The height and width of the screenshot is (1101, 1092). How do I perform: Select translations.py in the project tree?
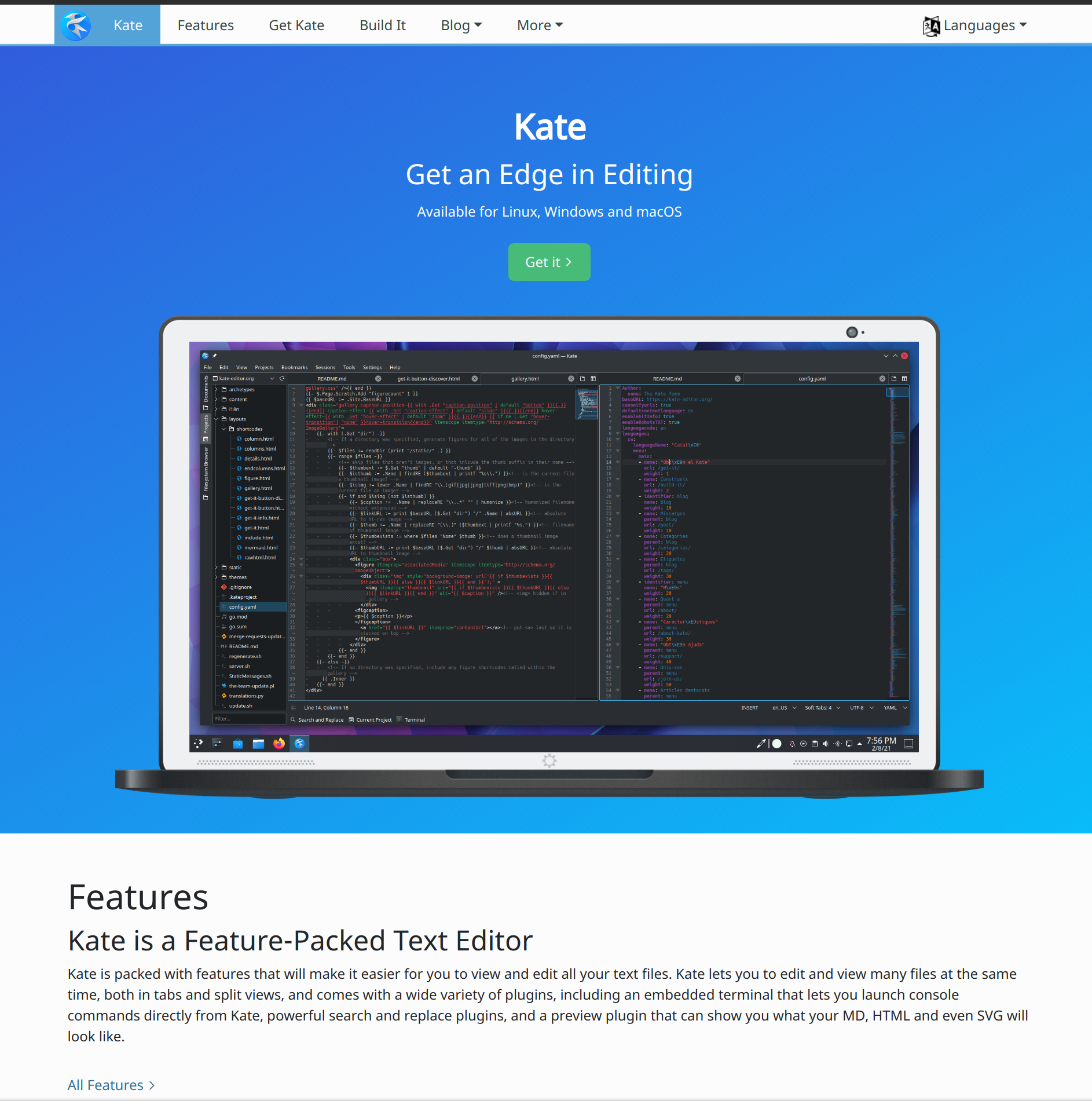point(242,696)
